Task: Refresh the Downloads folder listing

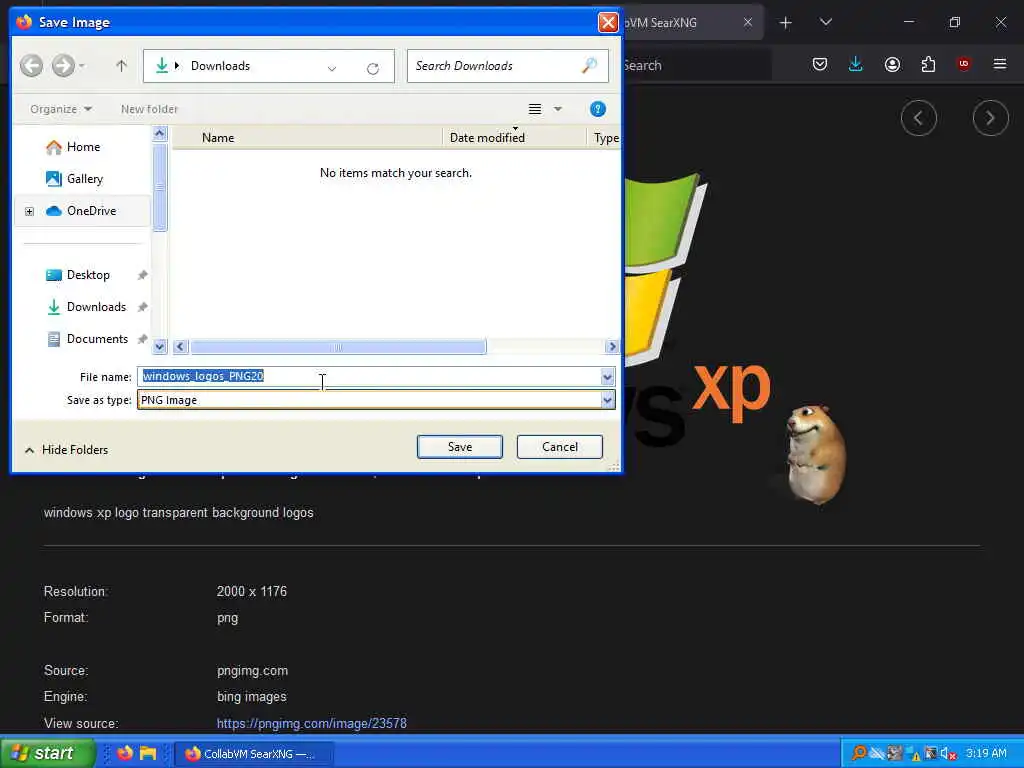Action: tap(373, 69)
